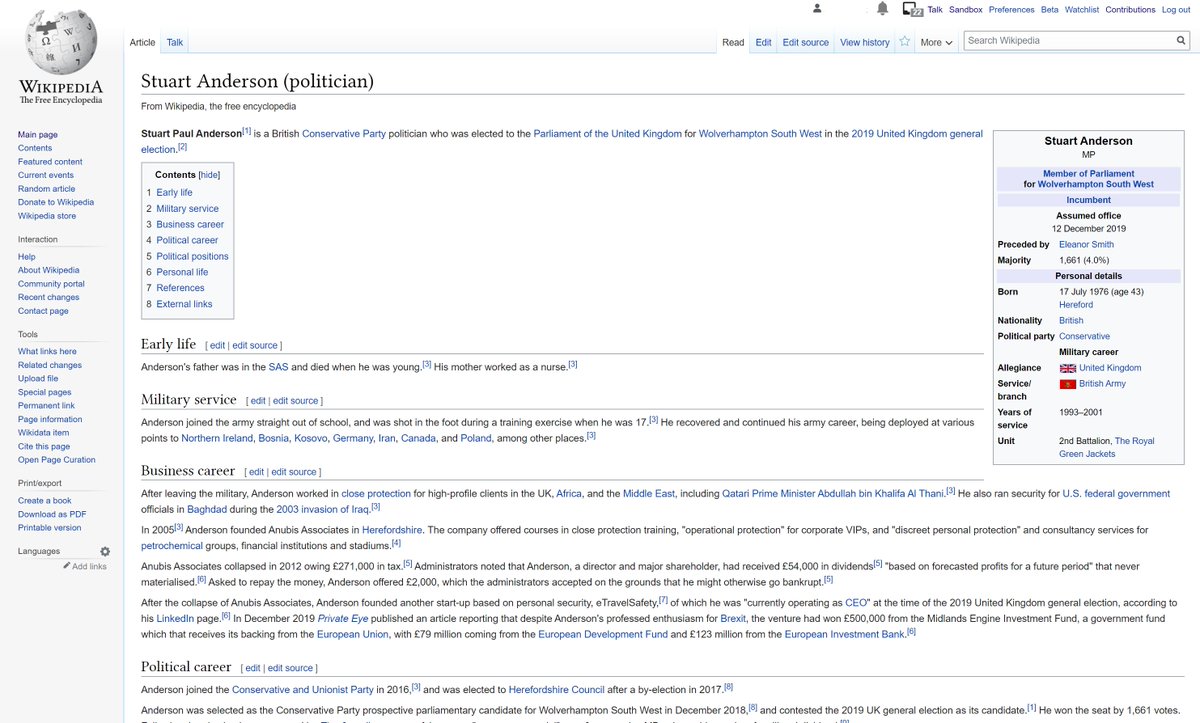
Task: Open user Talk link in top bar
Action: (x=935, y=9)
